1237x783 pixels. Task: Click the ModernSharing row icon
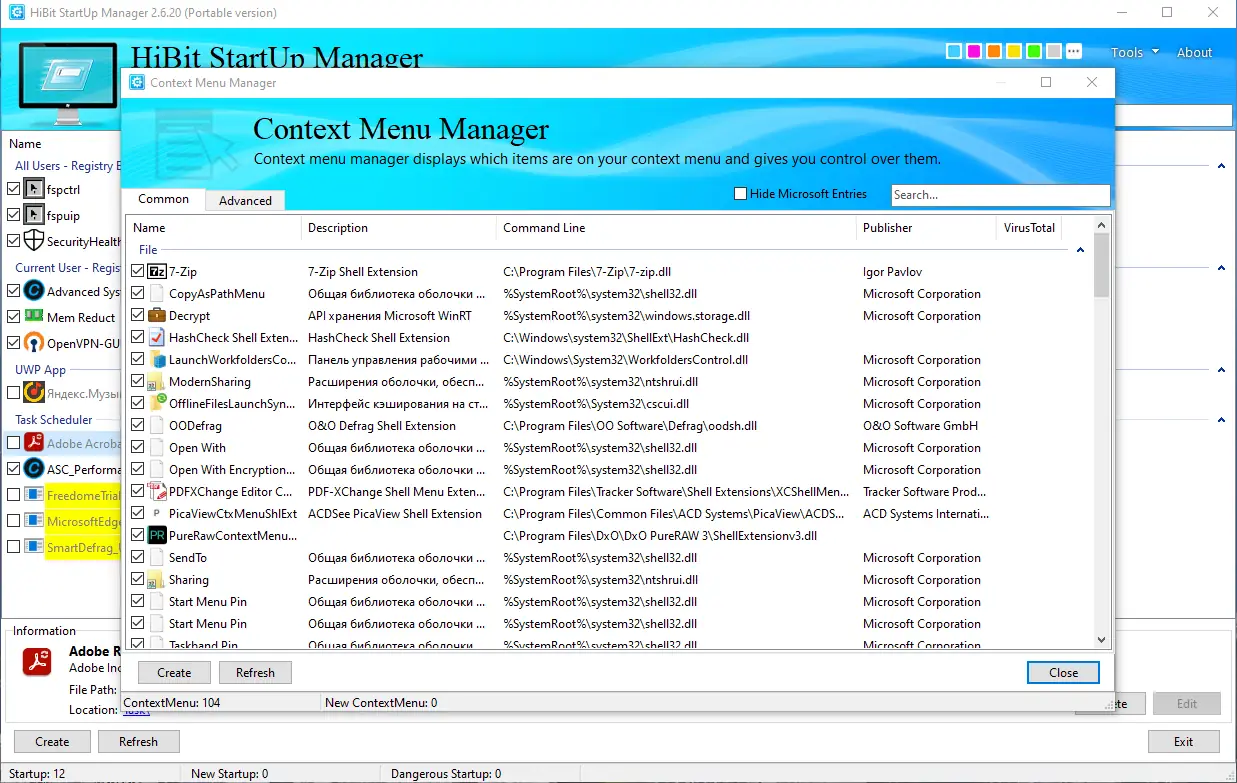coord(157,382)
